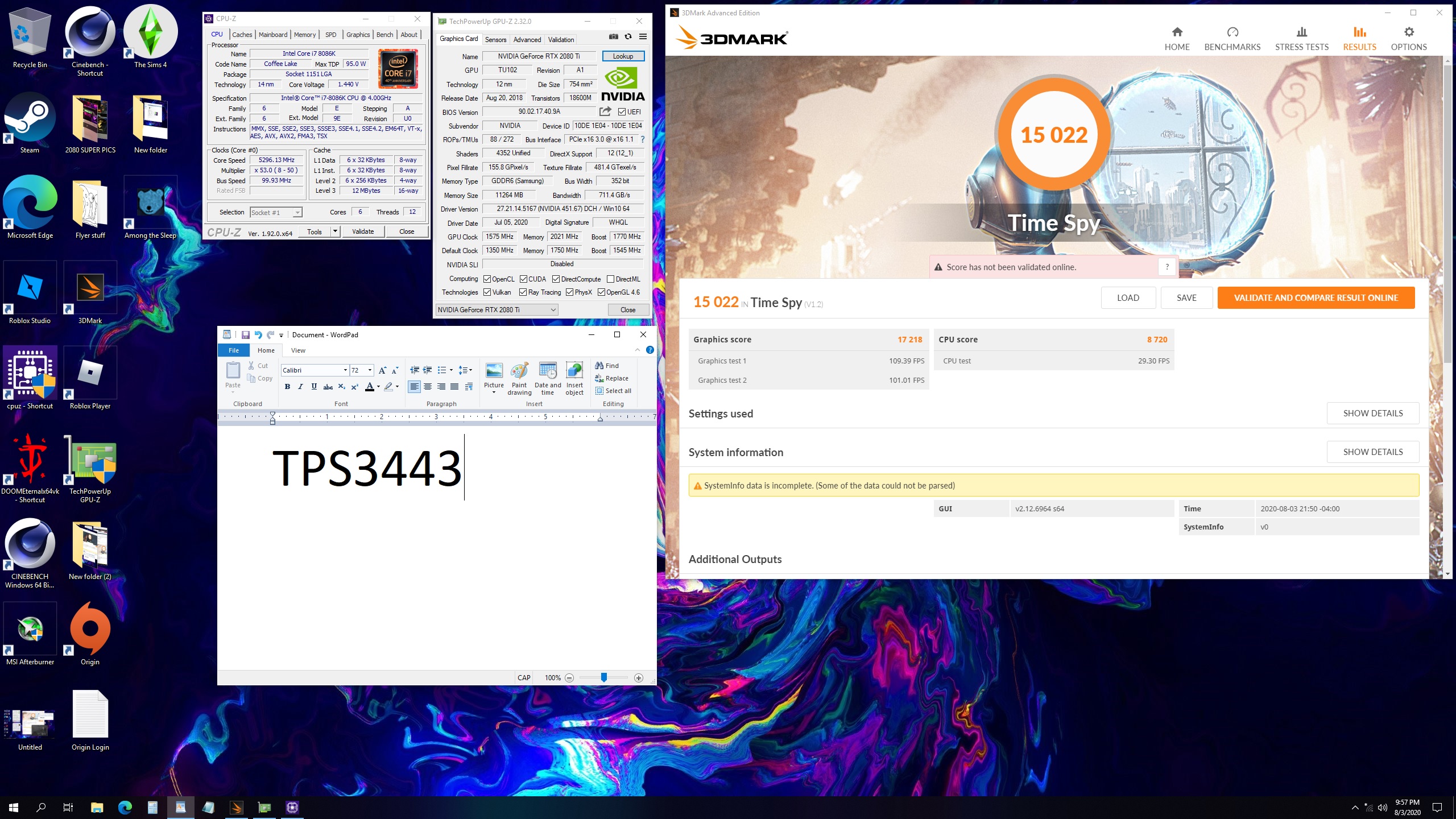
Task: Click the Grow font icon in WordPad
Action: (382, 370)
